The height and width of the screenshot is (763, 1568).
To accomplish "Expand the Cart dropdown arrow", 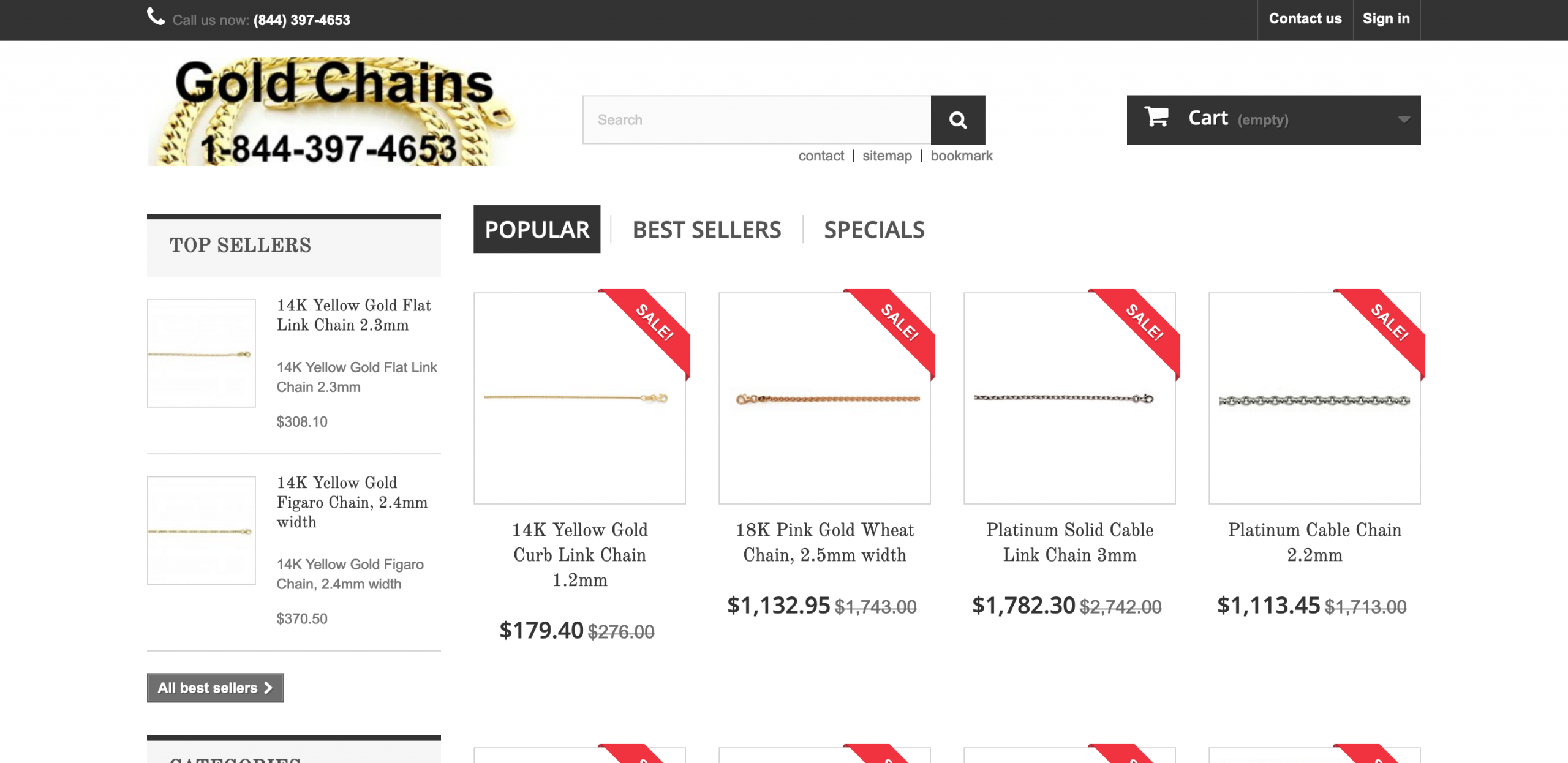I will coord(1404,119).
